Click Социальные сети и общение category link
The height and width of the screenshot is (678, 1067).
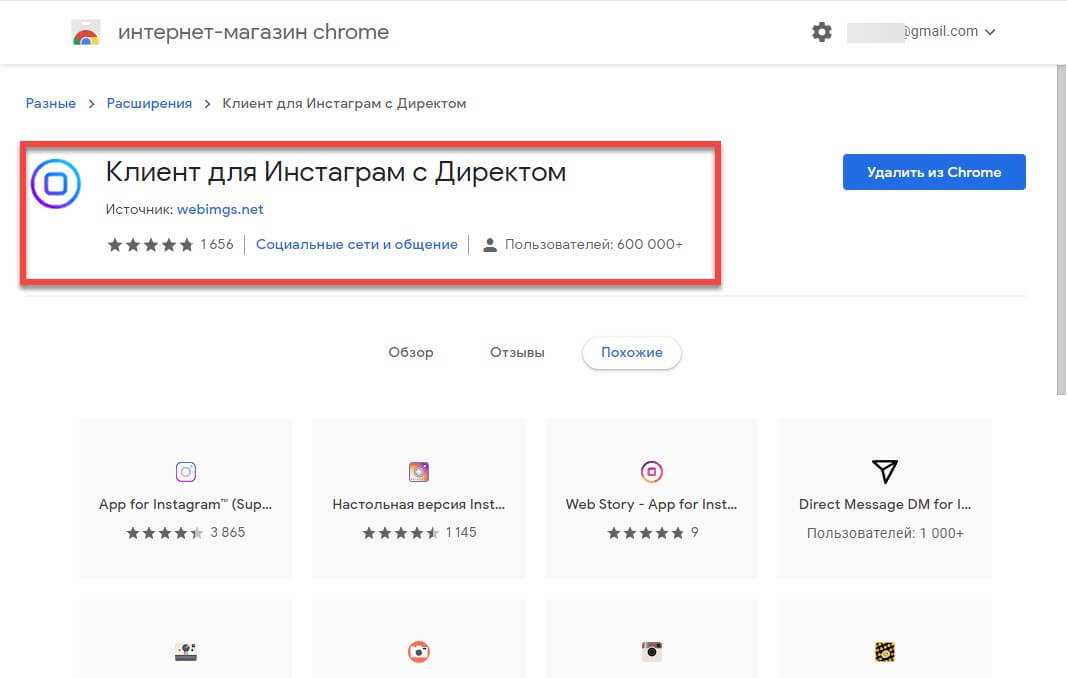pyautogui.click(x=356, y=244)
